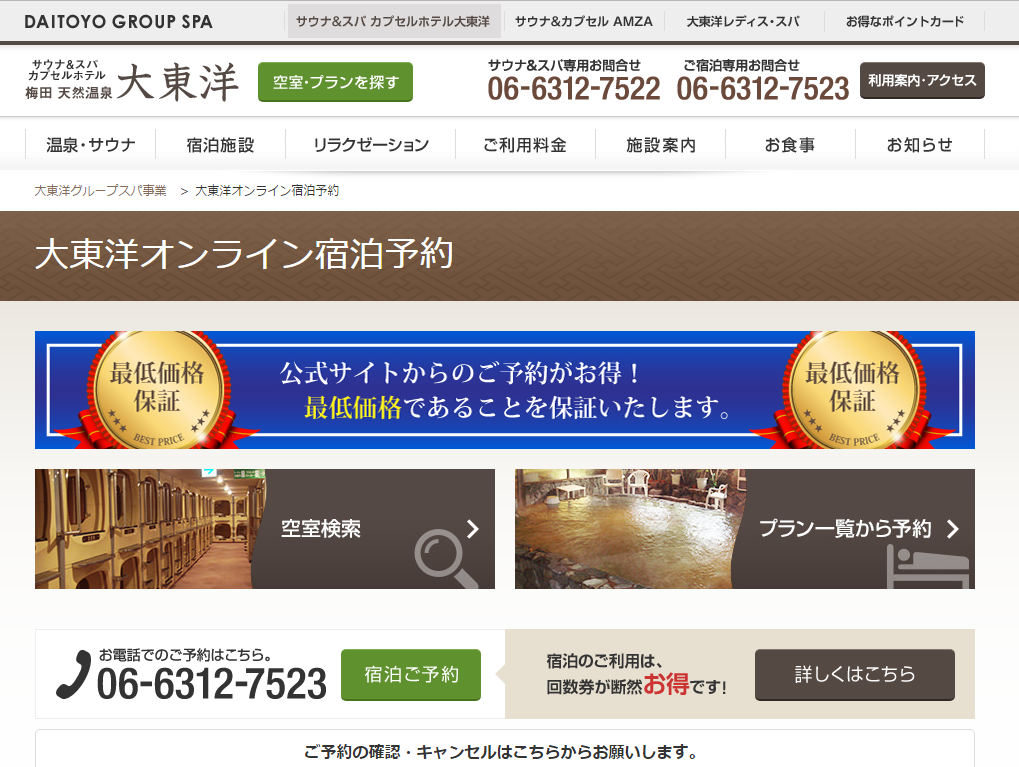
Task: Click the chevron arrow on プラン一覧から予約
Action: (x=953, y=528)
